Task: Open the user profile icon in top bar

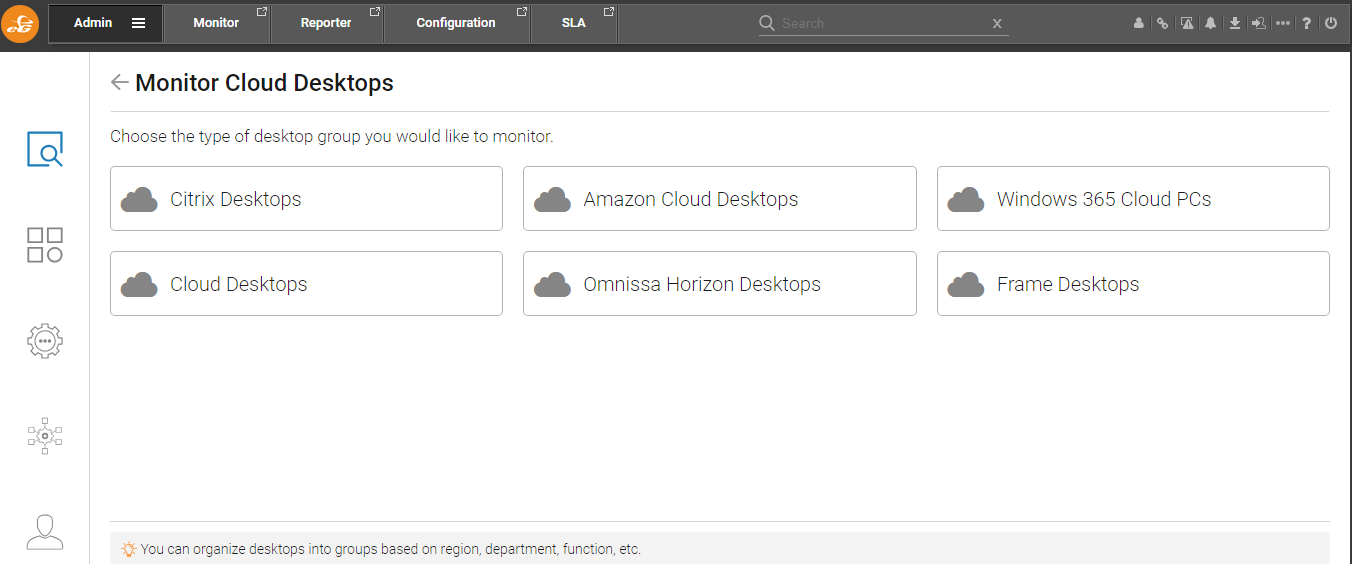Action: click(x=1138, y=23)
